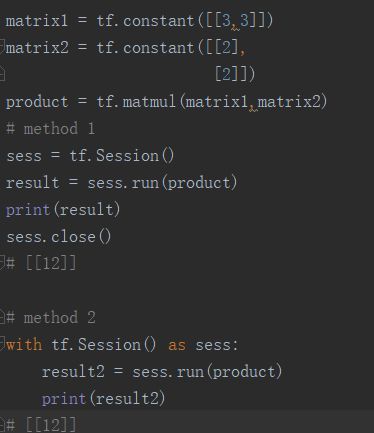Click the 'tf.matmul' function call
The image size is (374, 433).
click(136, 101)
